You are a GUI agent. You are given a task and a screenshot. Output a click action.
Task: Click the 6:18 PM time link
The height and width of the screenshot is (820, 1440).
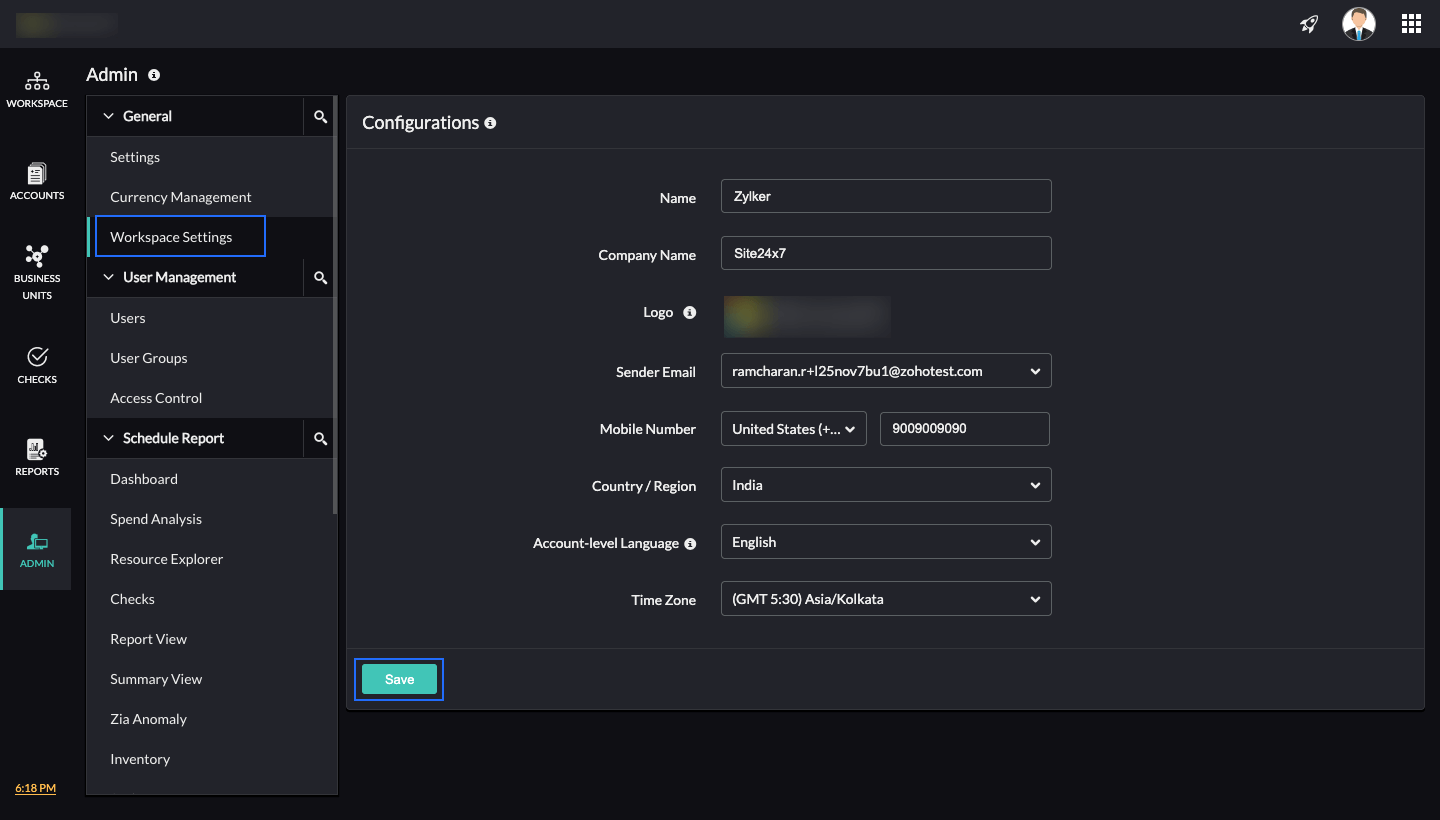[35, 788]
